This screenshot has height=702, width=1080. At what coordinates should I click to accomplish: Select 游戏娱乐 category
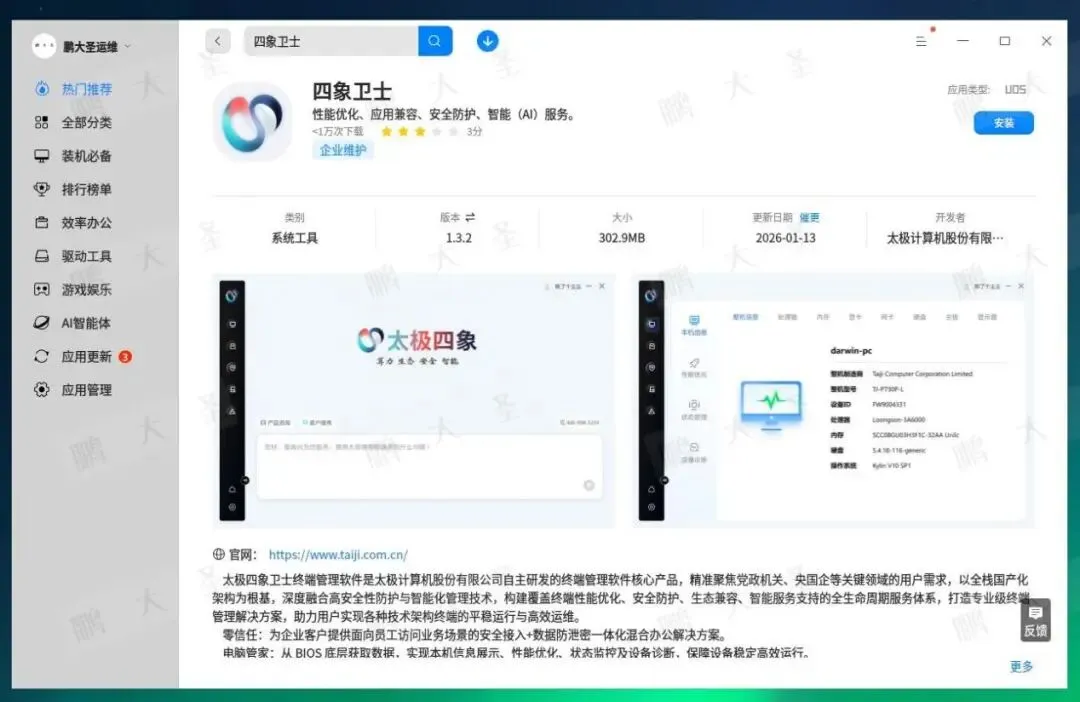point(87,289)
